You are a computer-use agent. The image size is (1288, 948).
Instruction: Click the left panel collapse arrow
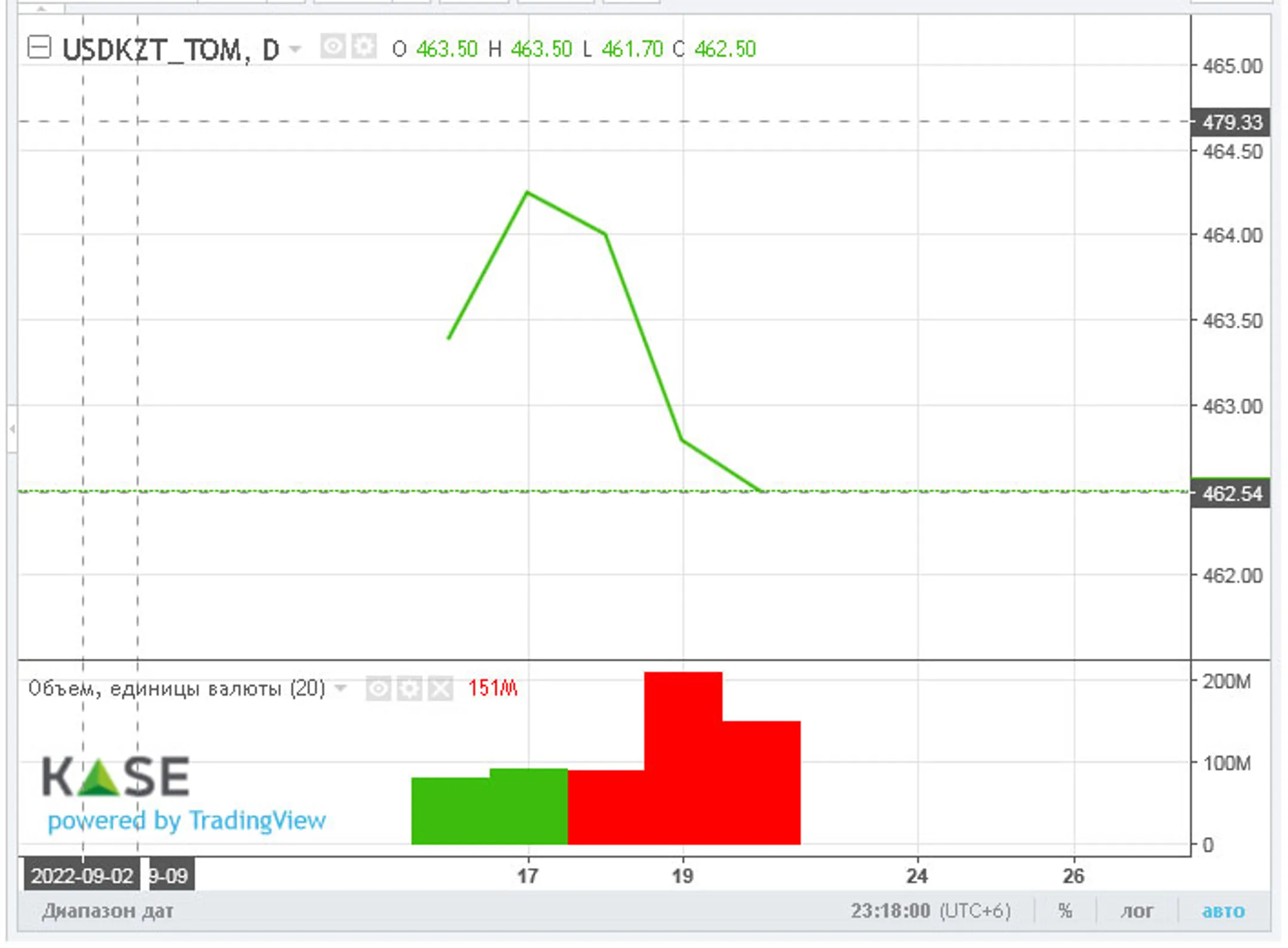coord(12,428)
